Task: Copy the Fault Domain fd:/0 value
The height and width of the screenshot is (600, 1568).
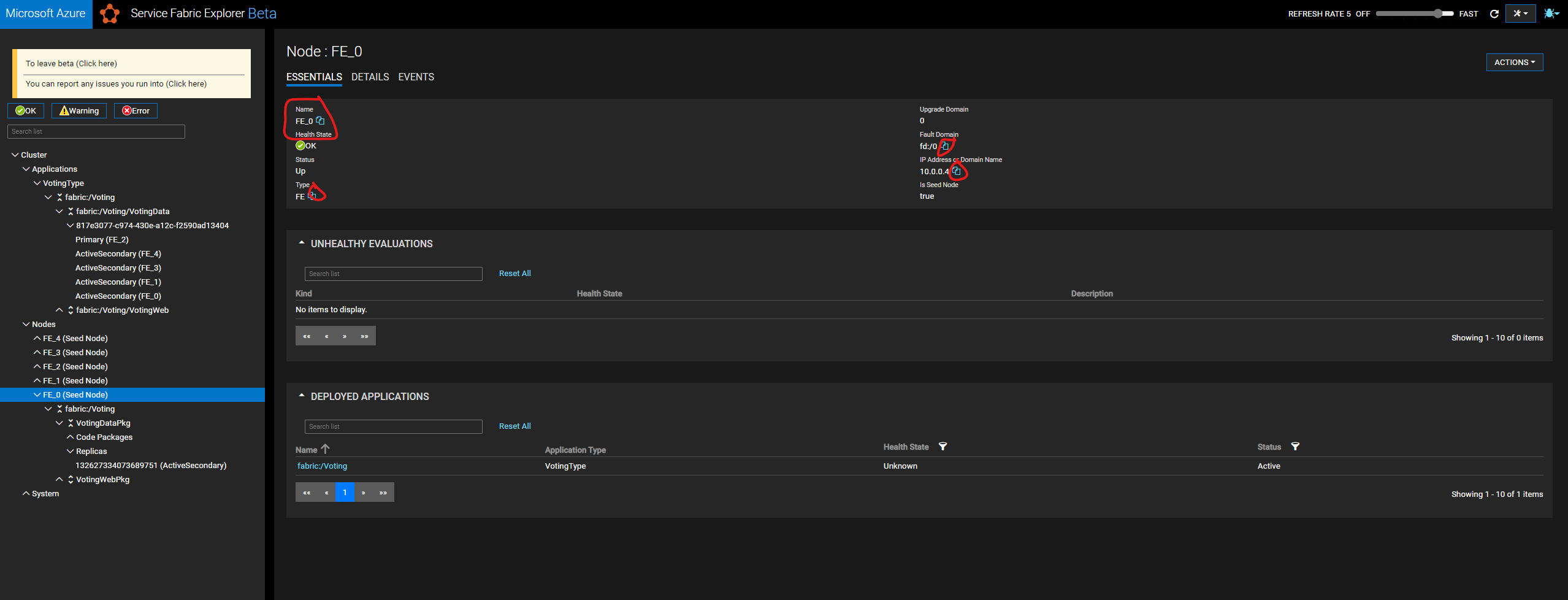Action: click(x=945, y=146)
